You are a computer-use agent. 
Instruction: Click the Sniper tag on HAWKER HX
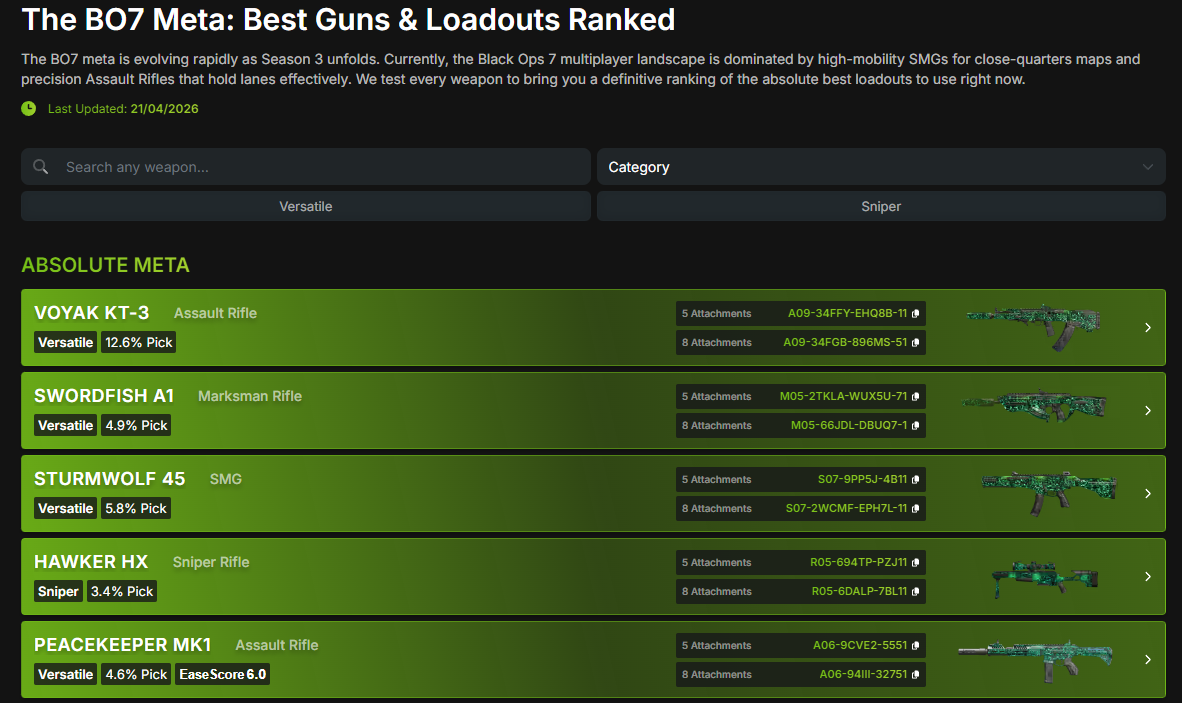pyautogui.click(x=58, y=592)
